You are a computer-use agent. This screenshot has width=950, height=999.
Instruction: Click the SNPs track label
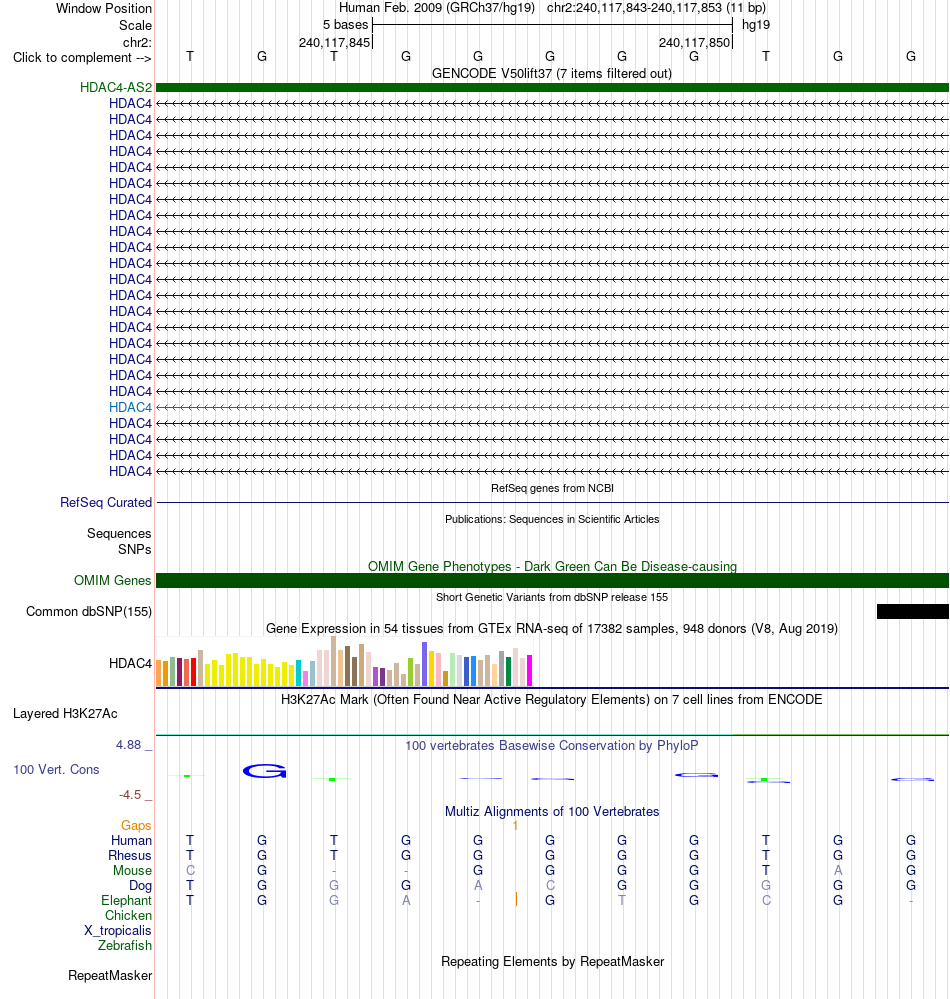point(134,549)
